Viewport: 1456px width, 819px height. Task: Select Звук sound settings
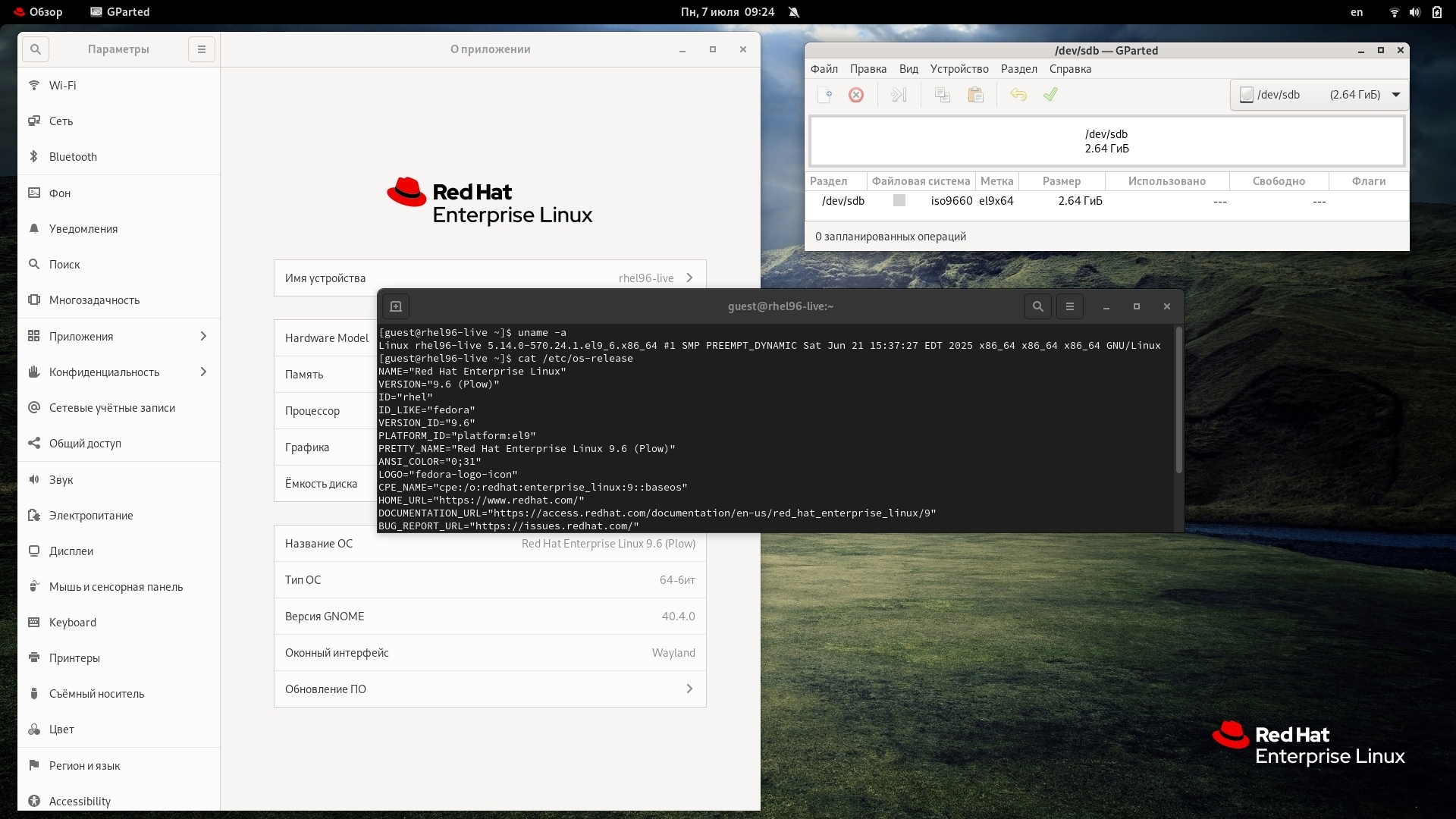pos(119,480)
